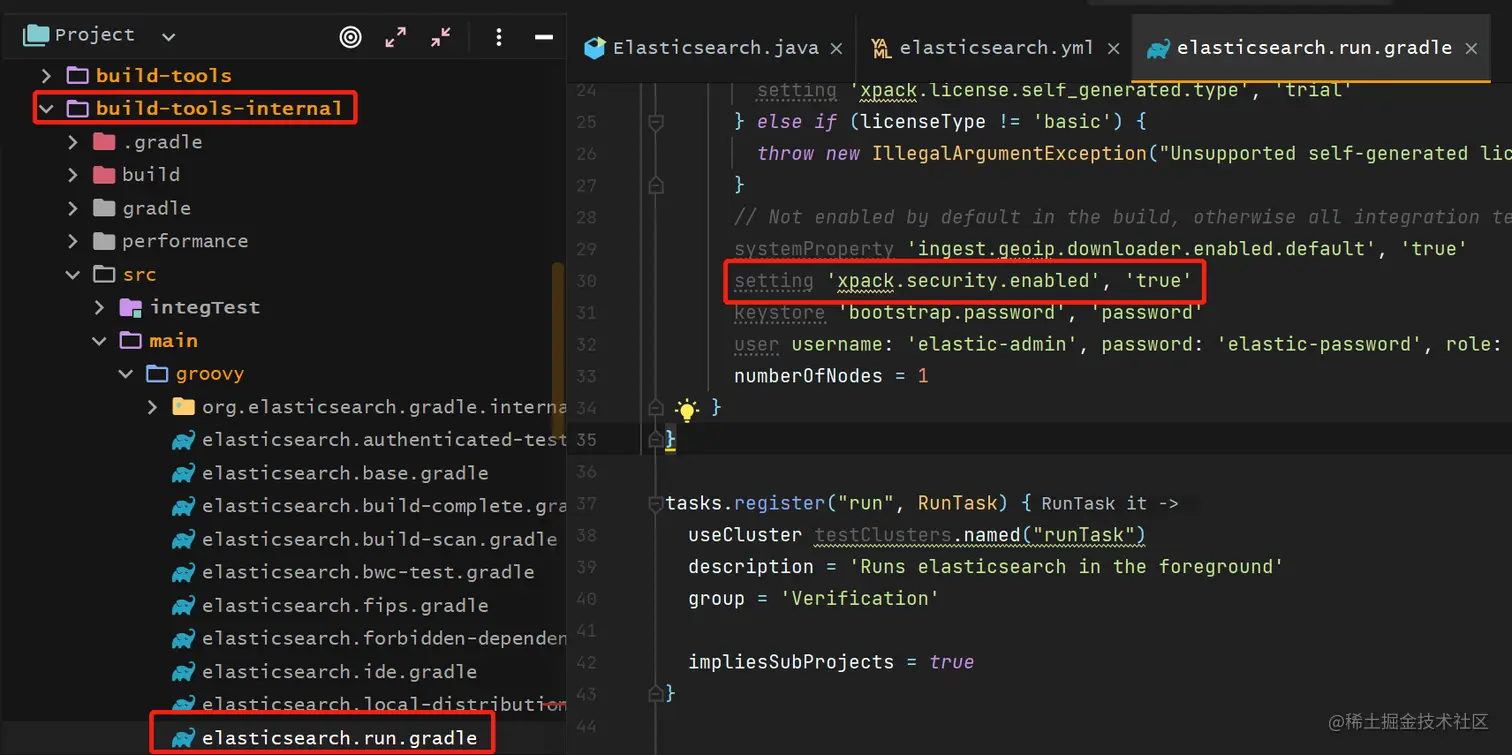Select the main folder name
Viewport: 1512px width, 755px height.
[x=174, y=341]
